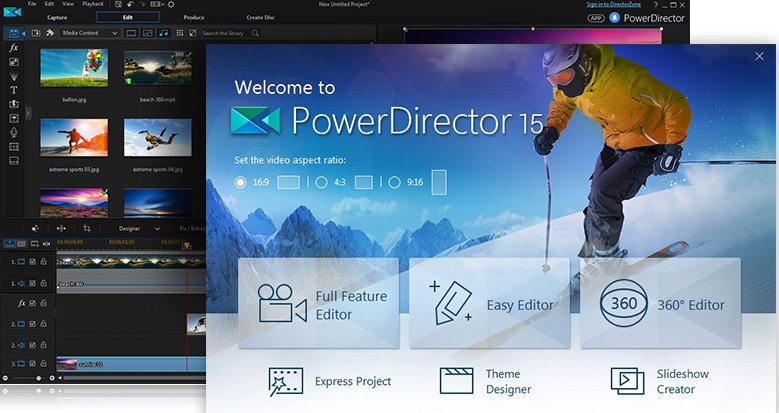Open the Media Content dropdown

click(90, 33)
